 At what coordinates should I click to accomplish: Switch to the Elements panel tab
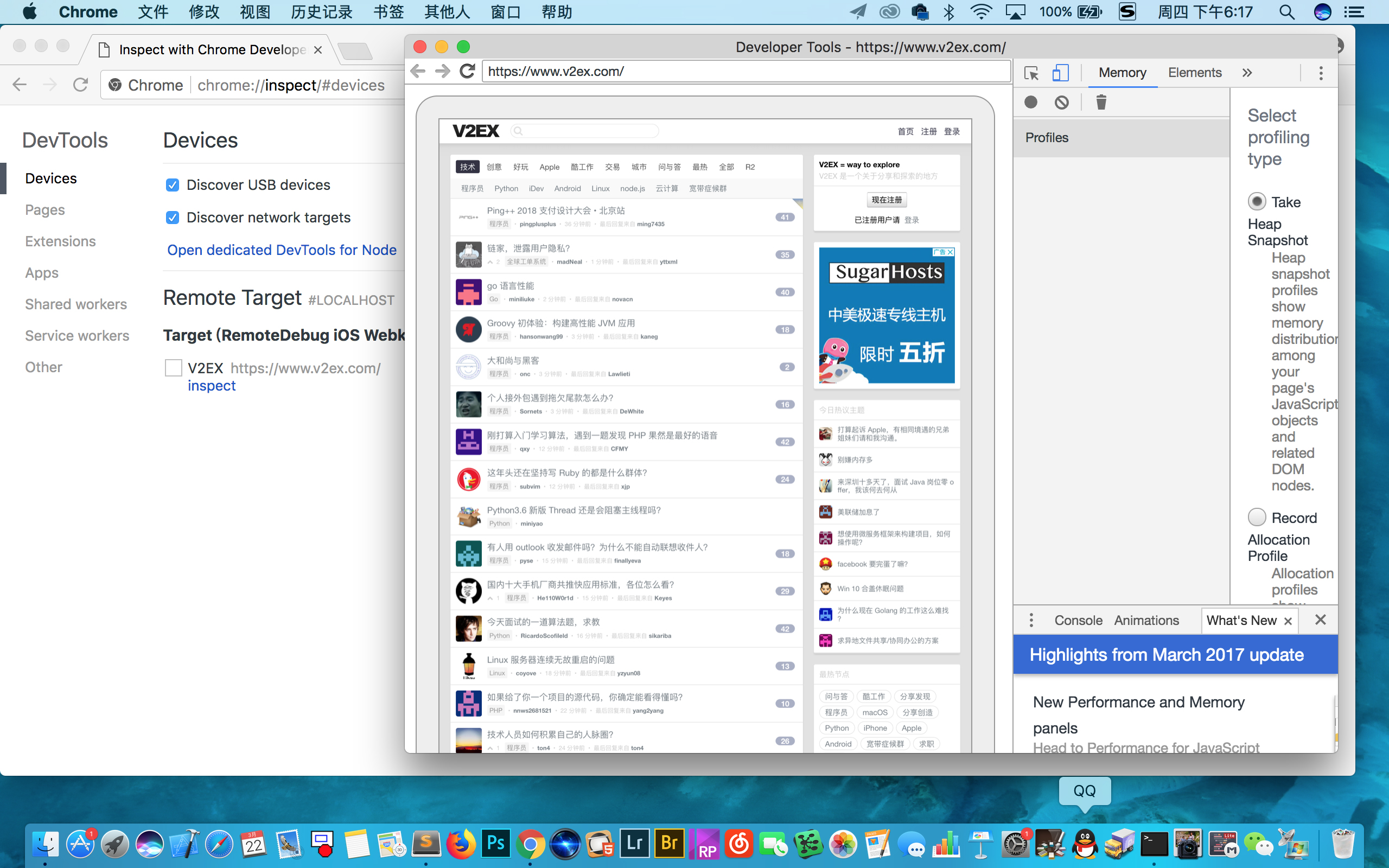coord(1194,73)
